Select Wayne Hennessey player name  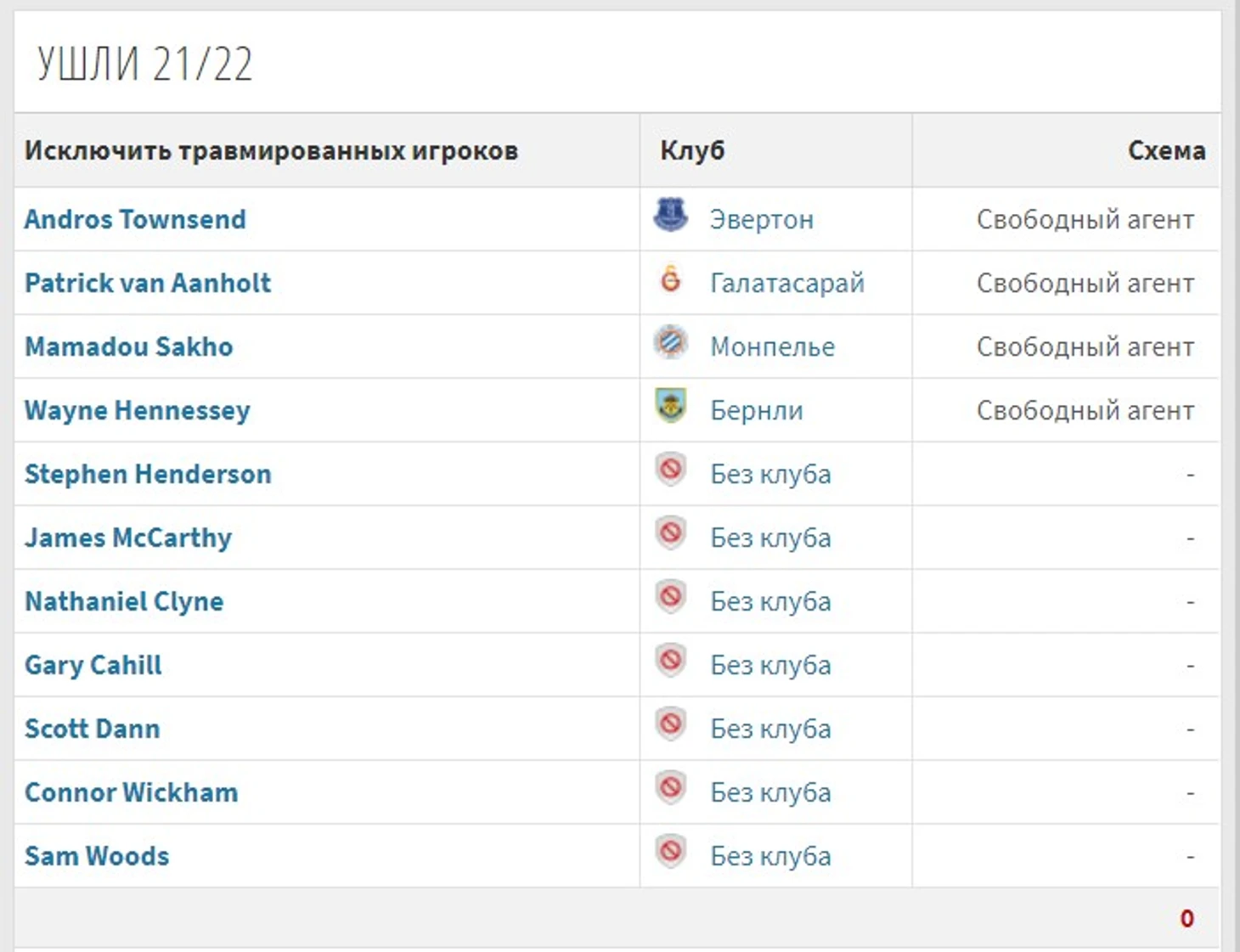(x=138, y=411)
